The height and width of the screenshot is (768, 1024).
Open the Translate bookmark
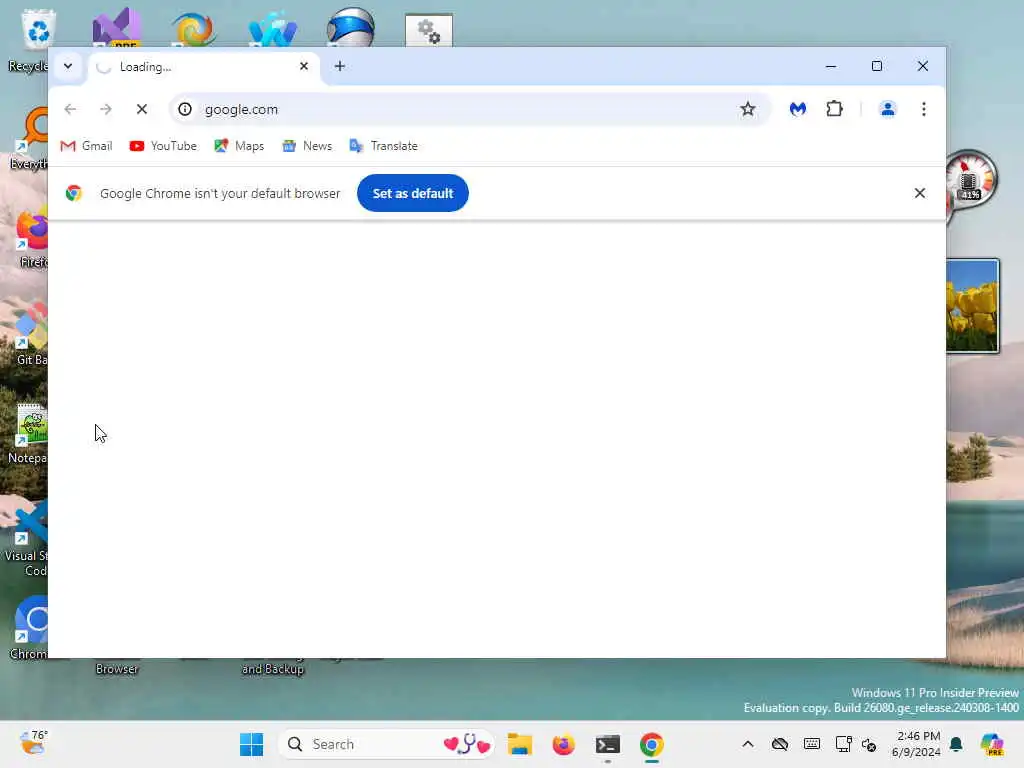click(383, 146)
